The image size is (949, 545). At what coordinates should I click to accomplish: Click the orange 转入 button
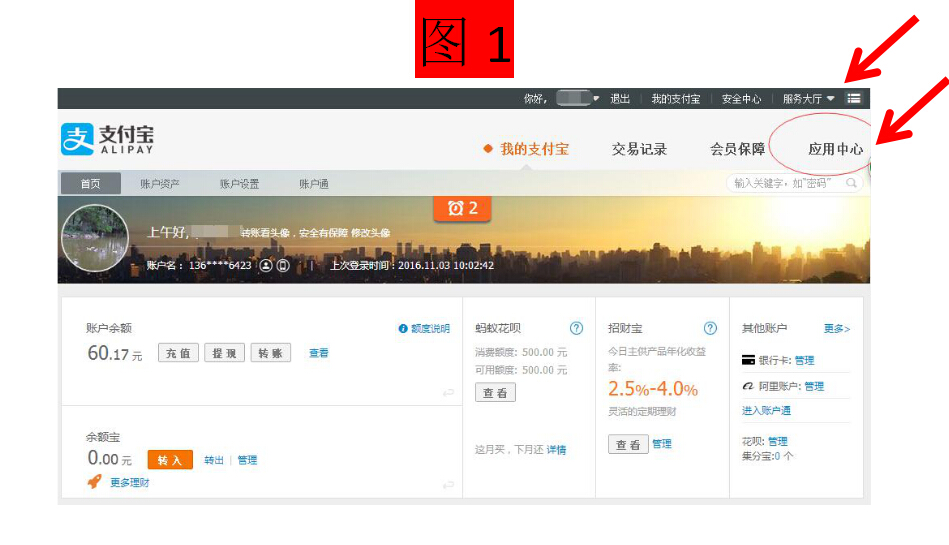(170, 460)
